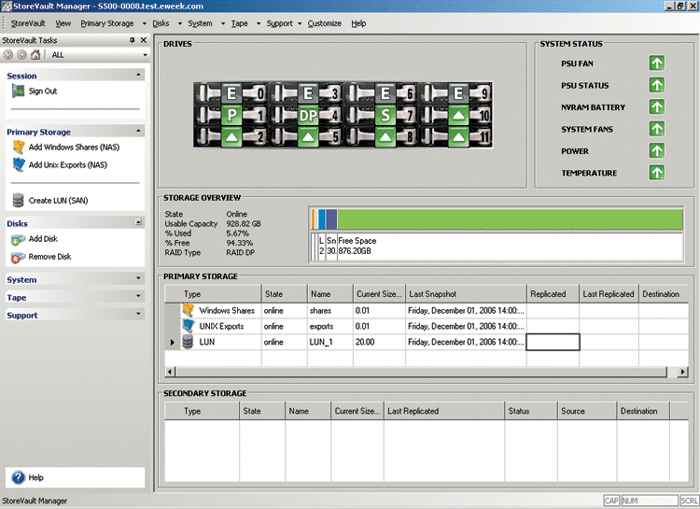The height and width of the screenshot is (509, 700).
Task: Click the Add Disk icon
Action: pyautogui.click(x=18, y=239)
